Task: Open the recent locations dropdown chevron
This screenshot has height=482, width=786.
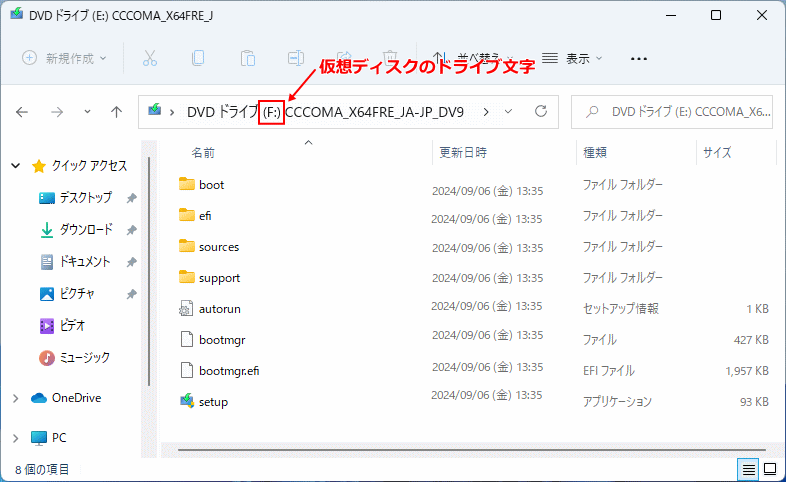Action: [88, 112]
